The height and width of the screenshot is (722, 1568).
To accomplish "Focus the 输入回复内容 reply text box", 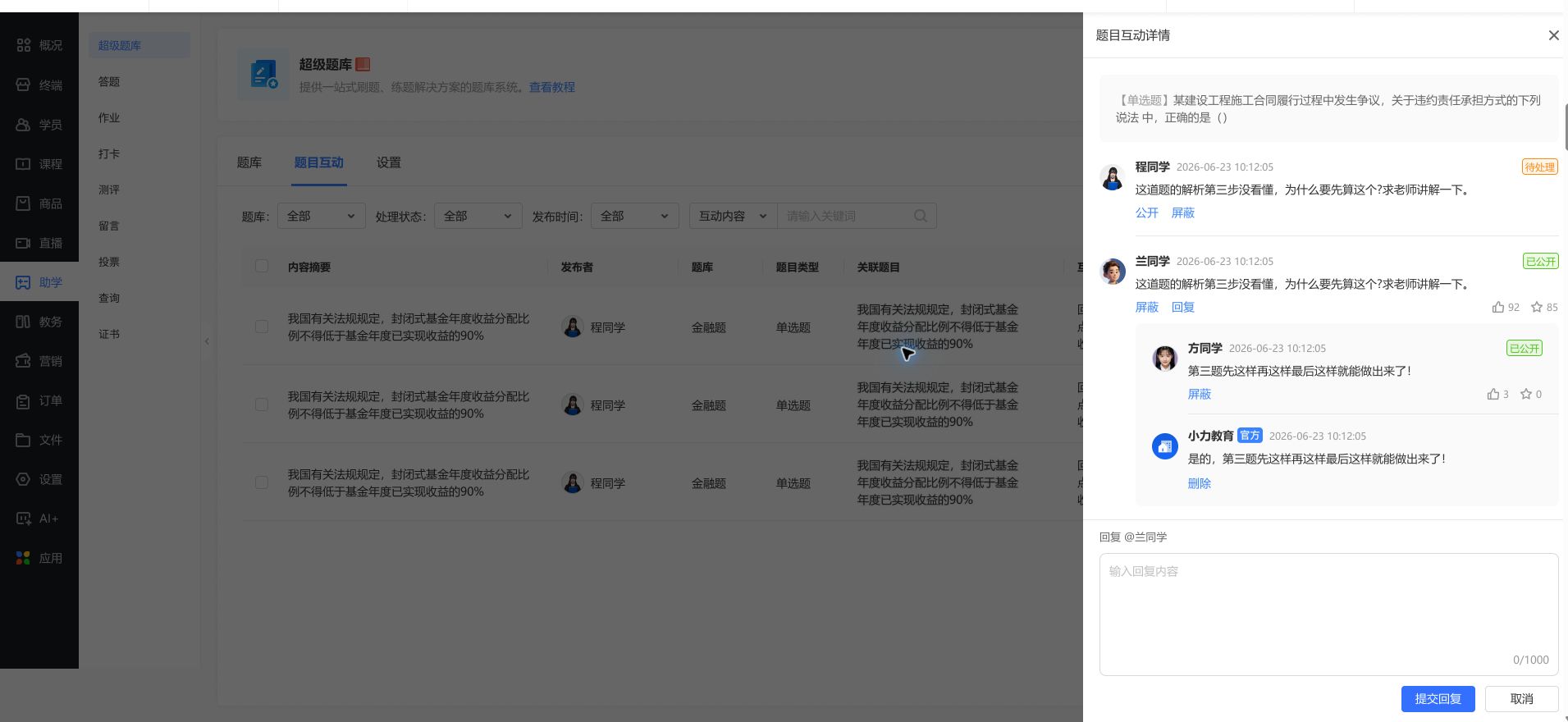I will tap(1328, 615).
